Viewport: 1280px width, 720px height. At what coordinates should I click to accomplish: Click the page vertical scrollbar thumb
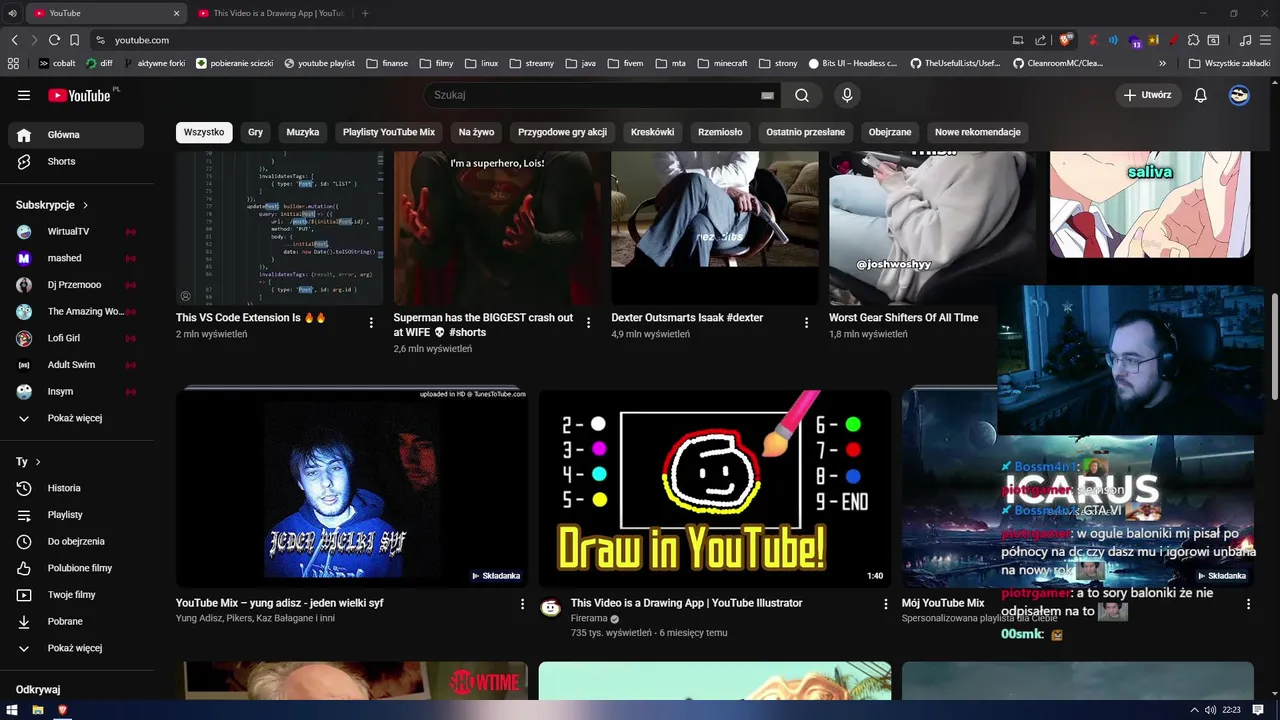[x=1274, y=345]
